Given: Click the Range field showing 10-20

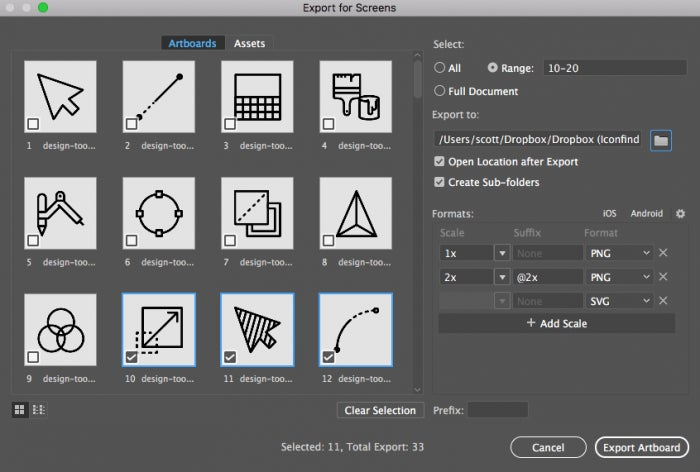Looking at the screenshot, I should coord(615,68).
